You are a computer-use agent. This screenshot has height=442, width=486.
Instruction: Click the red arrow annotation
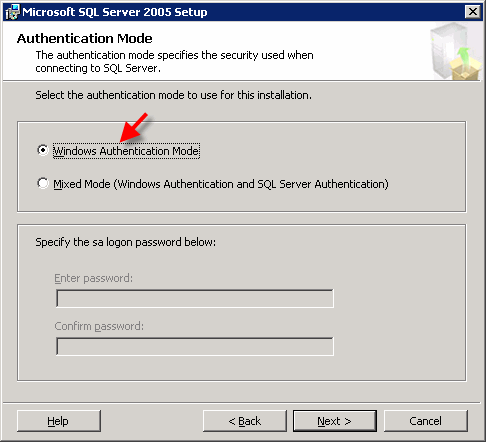tap(134, 127)
